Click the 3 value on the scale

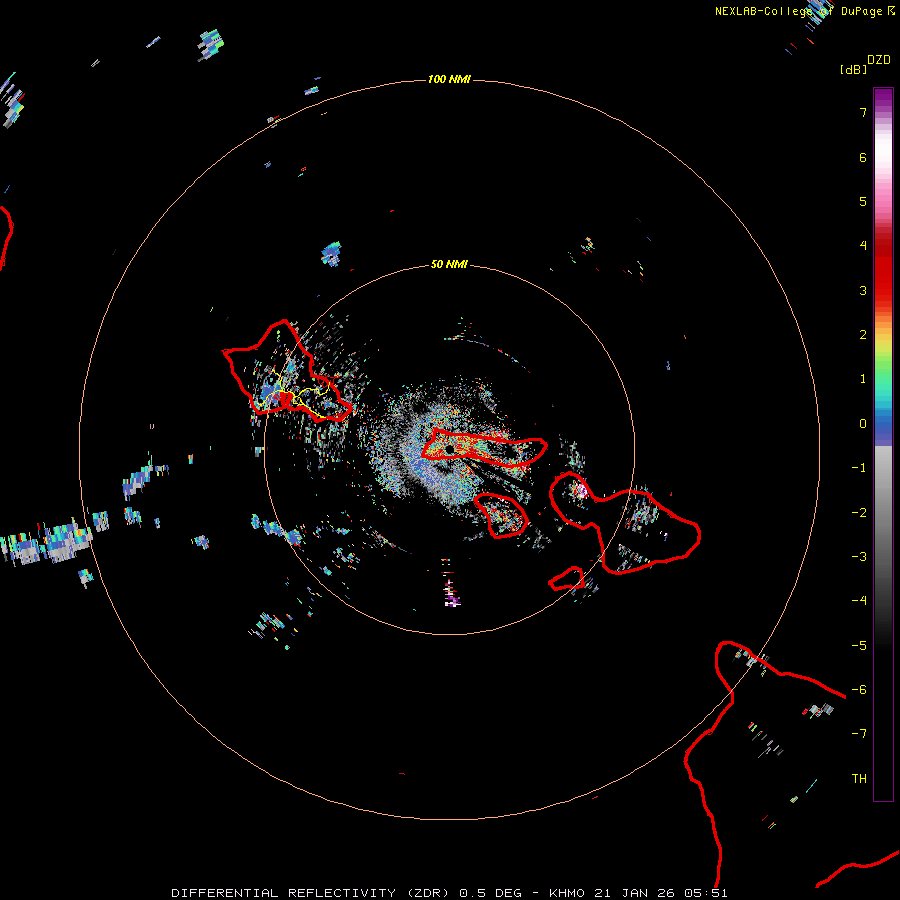863,290
